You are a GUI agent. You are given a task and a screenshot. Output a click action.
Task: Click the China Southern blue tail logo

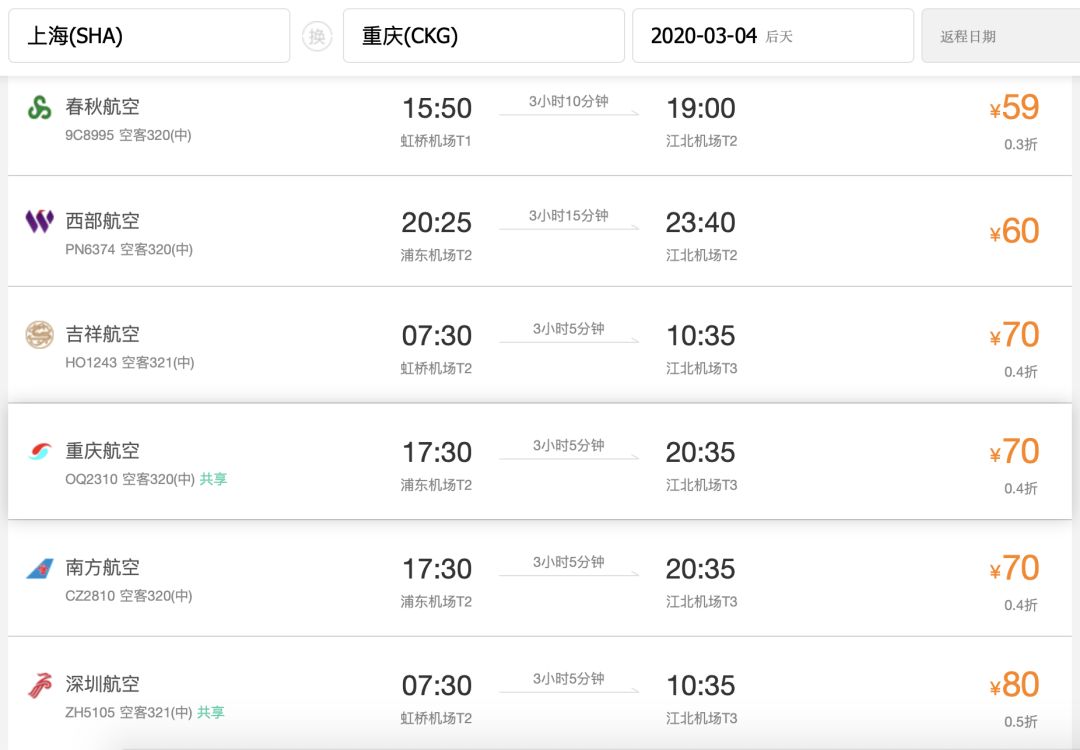tap(39, 569)
